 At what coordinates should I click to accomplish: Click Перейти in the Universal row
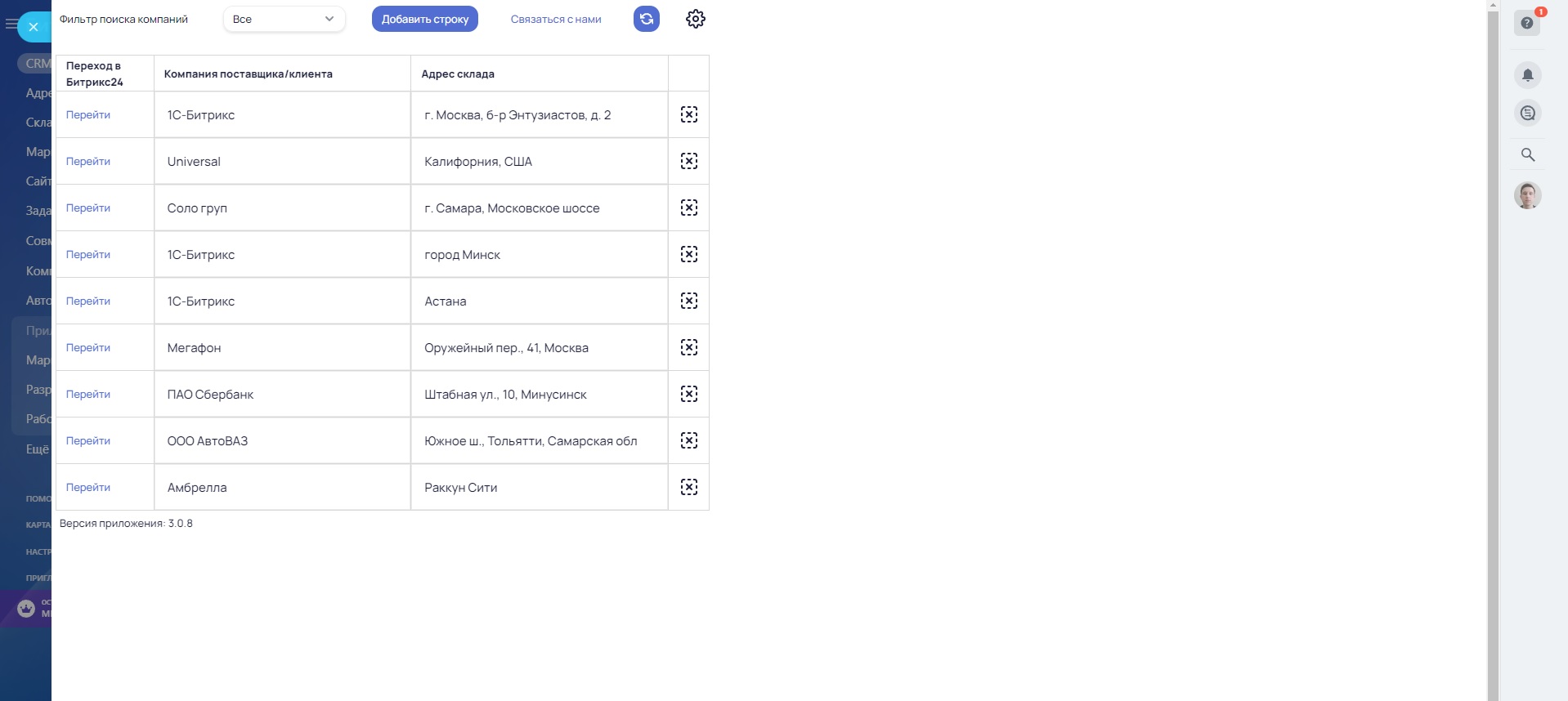pos(88,161)
